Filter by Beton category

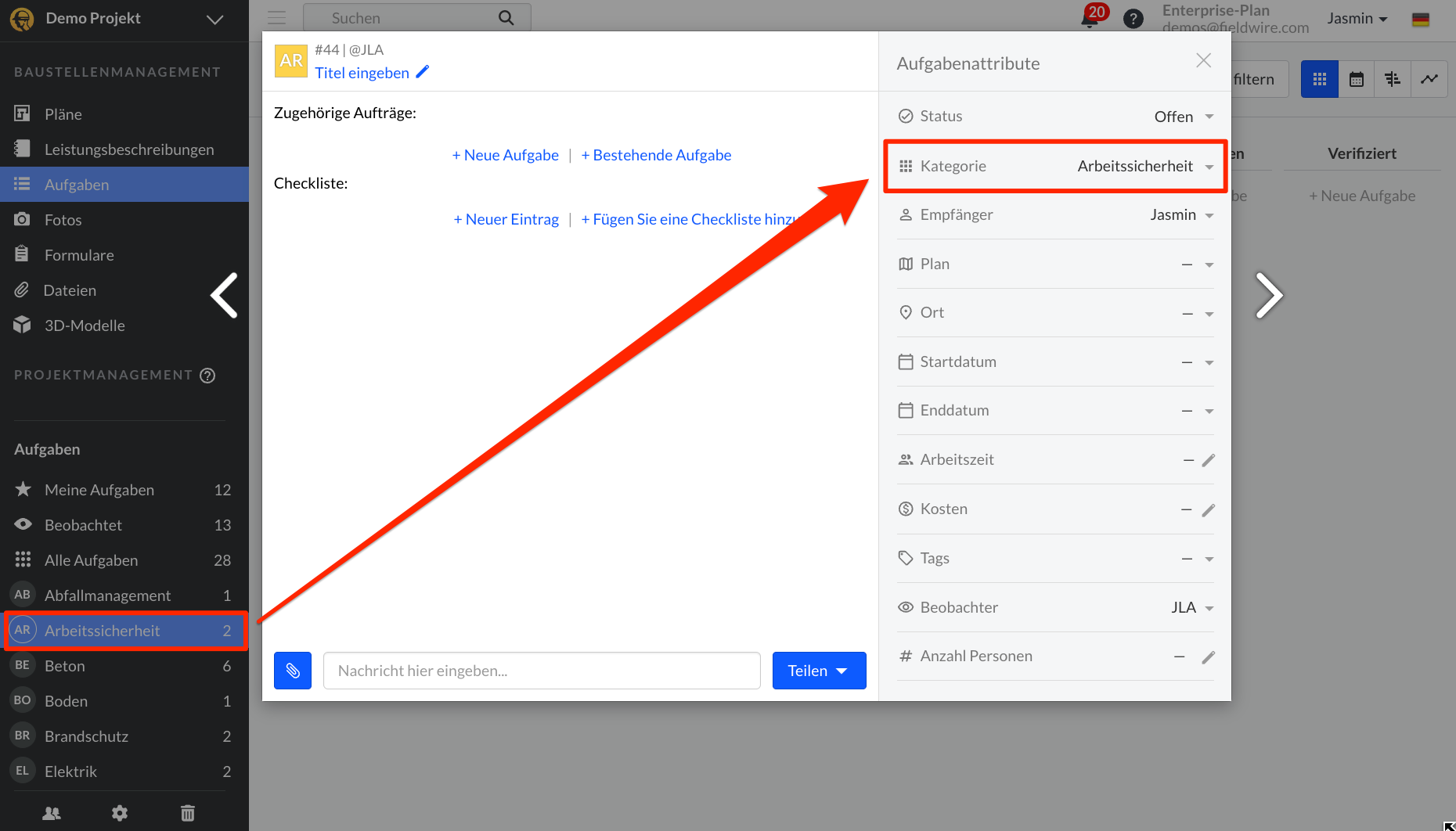124,666
